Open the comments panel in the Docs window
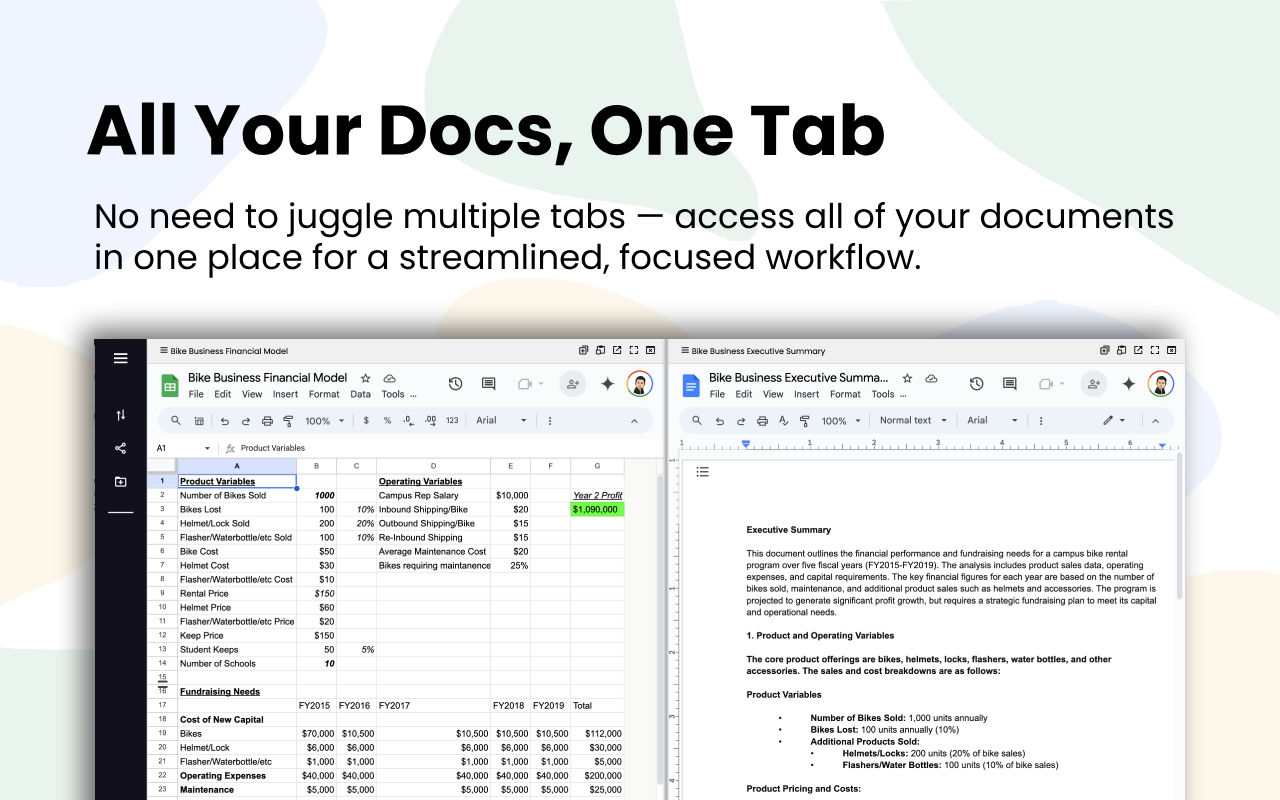The height and width of the screenshot is (800, 1280). [1009, 383]
